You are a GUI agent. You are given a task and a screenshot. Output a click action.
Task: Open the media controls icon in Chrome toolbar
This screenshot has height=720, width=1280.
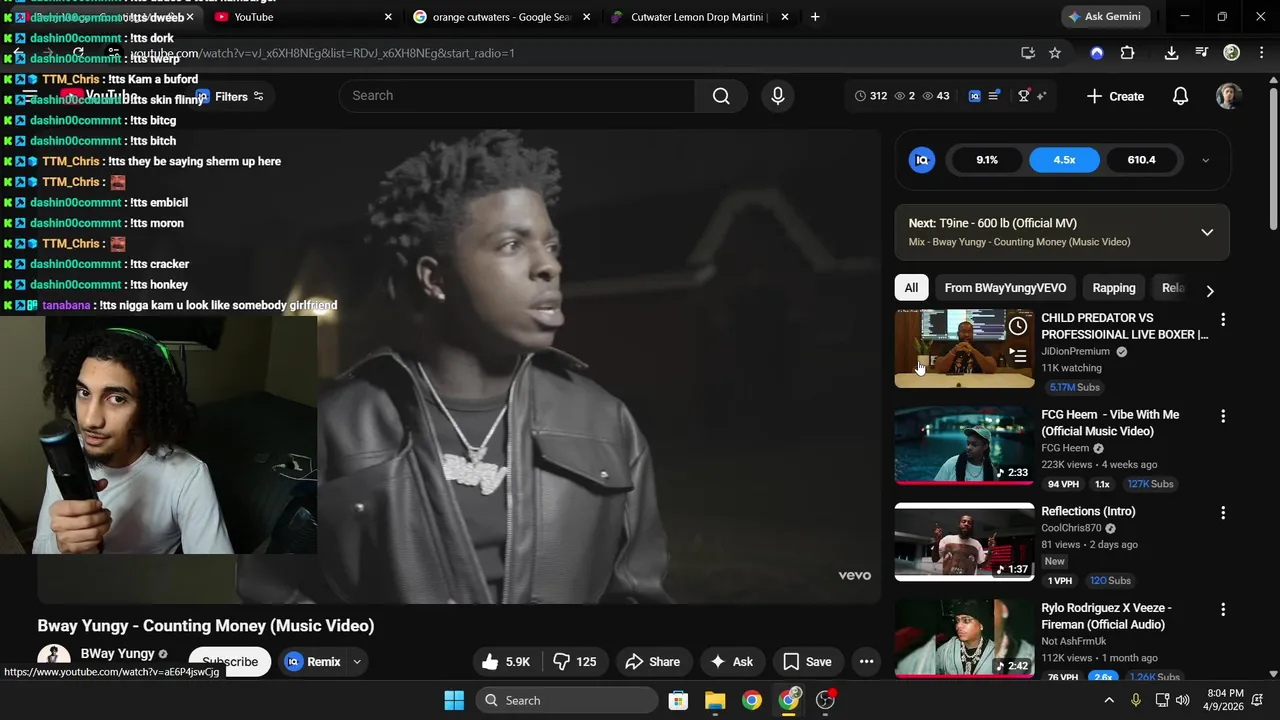point(1202,53)
